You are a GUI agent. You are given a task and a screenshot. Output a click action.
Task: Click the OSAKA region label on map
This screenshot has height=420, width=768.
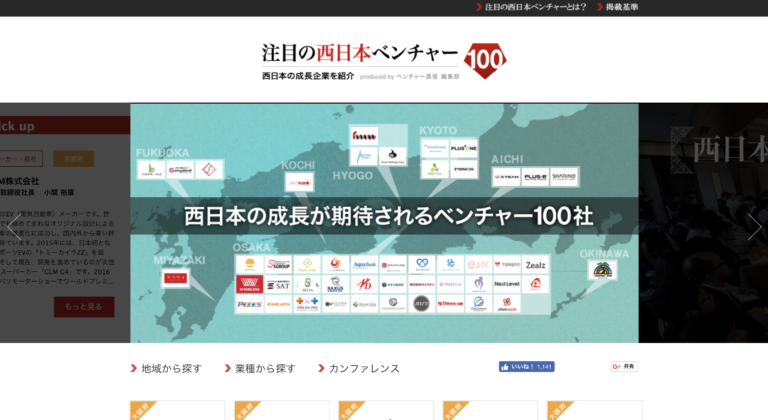pyautogui.click(x=251, y=247)
